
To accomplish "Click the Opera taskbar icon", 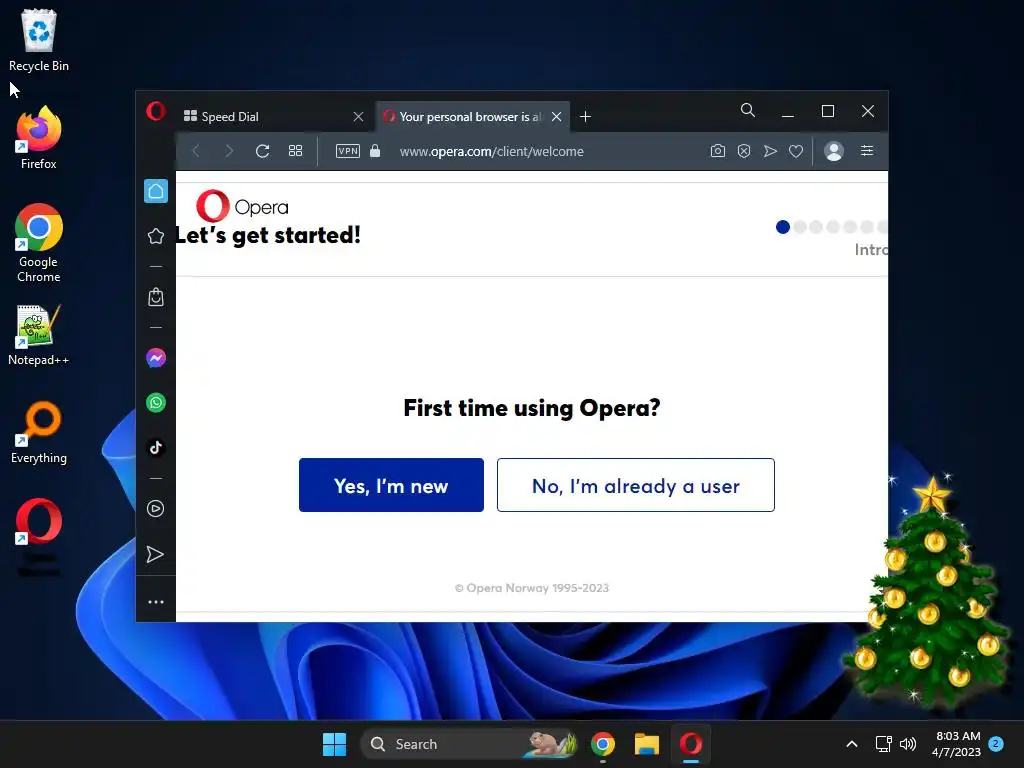I will point(691,744).
